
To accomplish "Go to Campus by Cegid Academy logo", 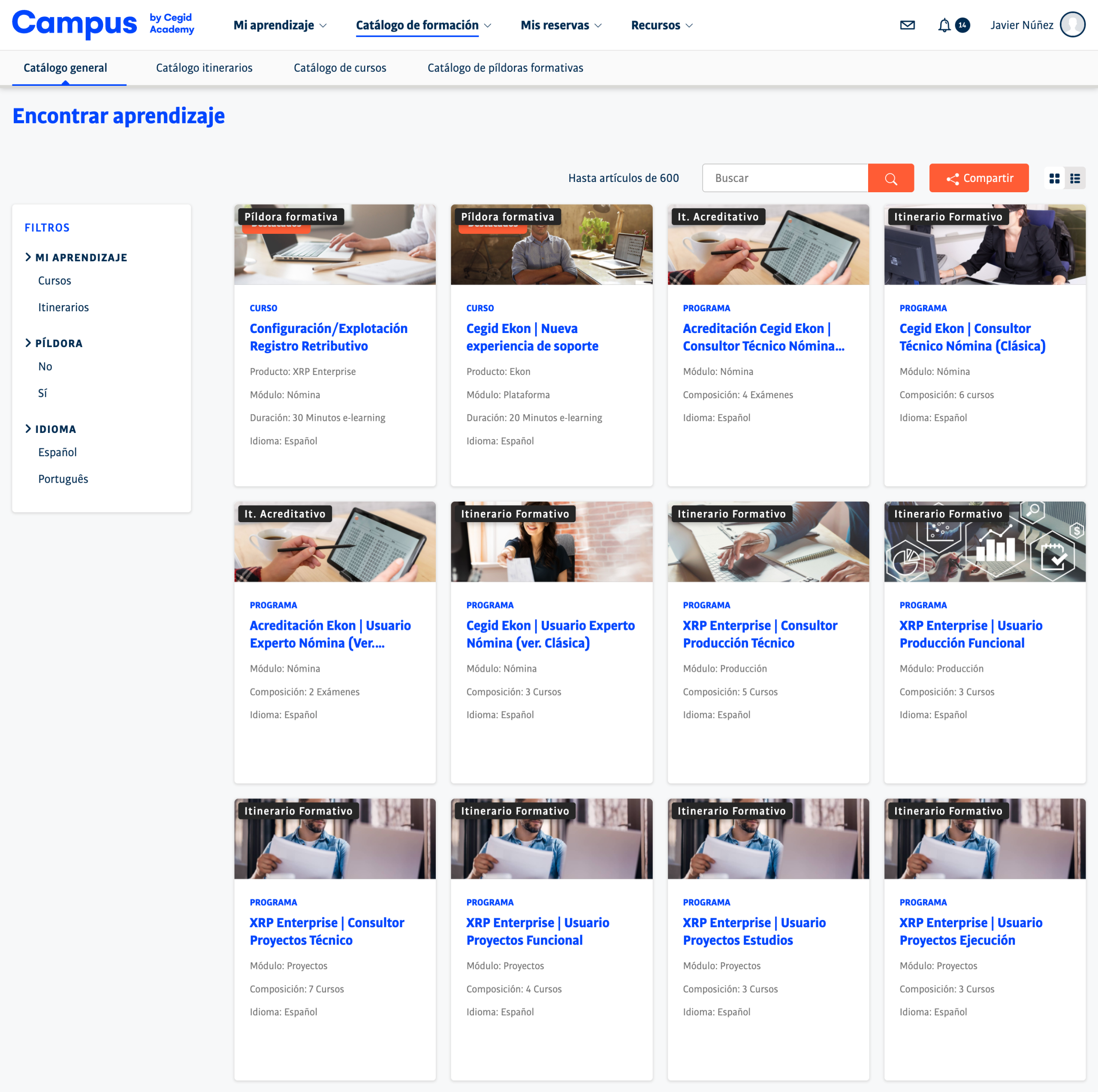I will pos(103,24).
